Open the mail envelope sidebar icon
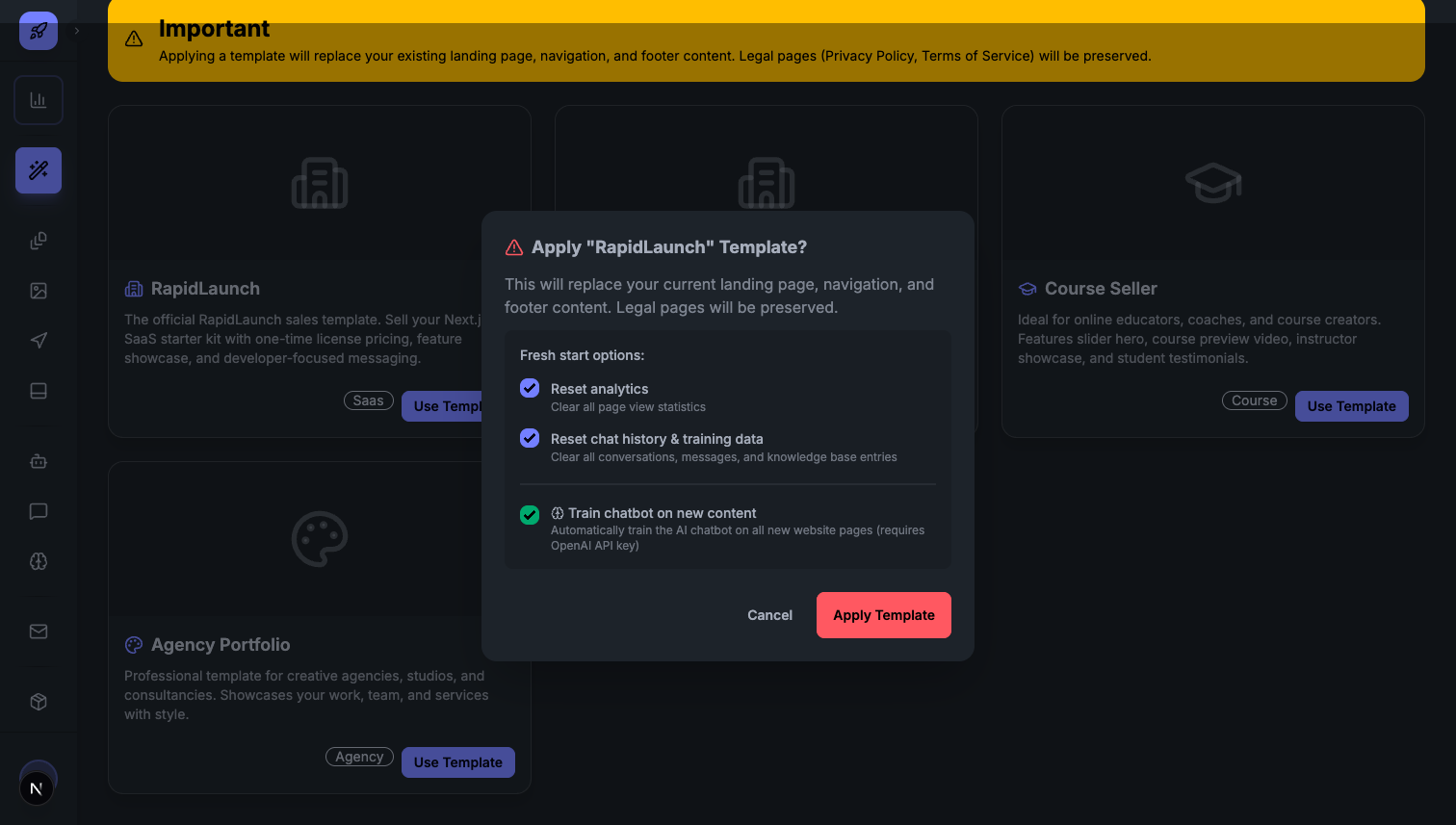Viewport: 1456px width, 825px height. pos(39,632)
